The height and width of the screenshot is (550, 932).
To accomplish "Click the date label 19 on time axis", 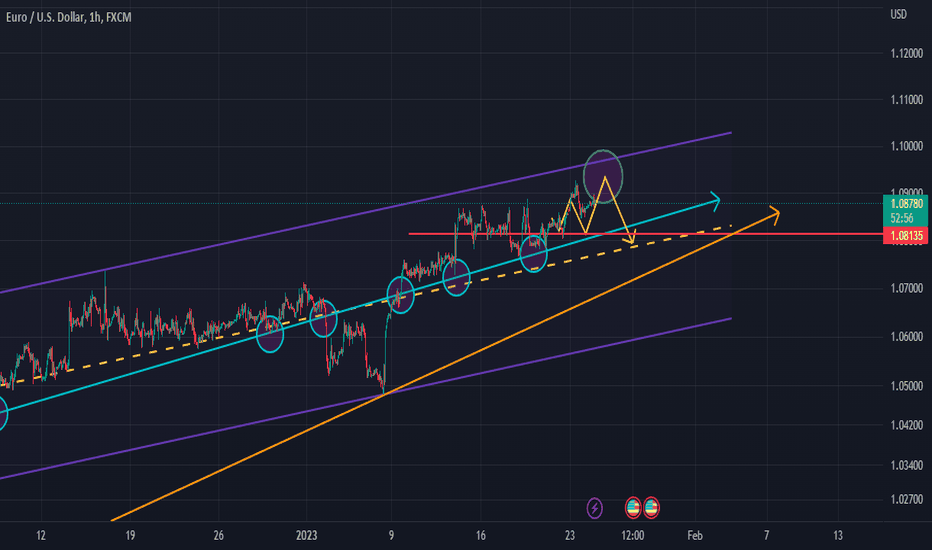I will coord(130,535).
